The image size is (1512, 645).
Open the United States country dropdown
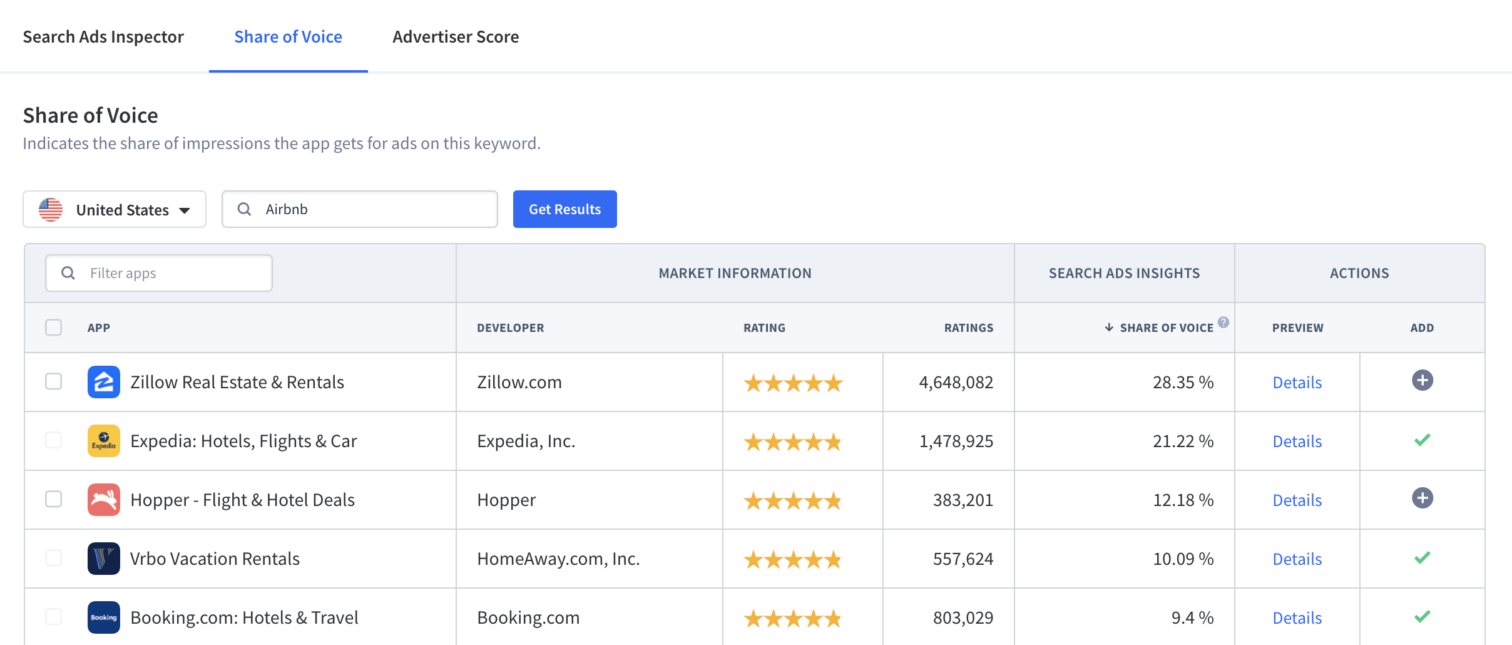[114, 209]
